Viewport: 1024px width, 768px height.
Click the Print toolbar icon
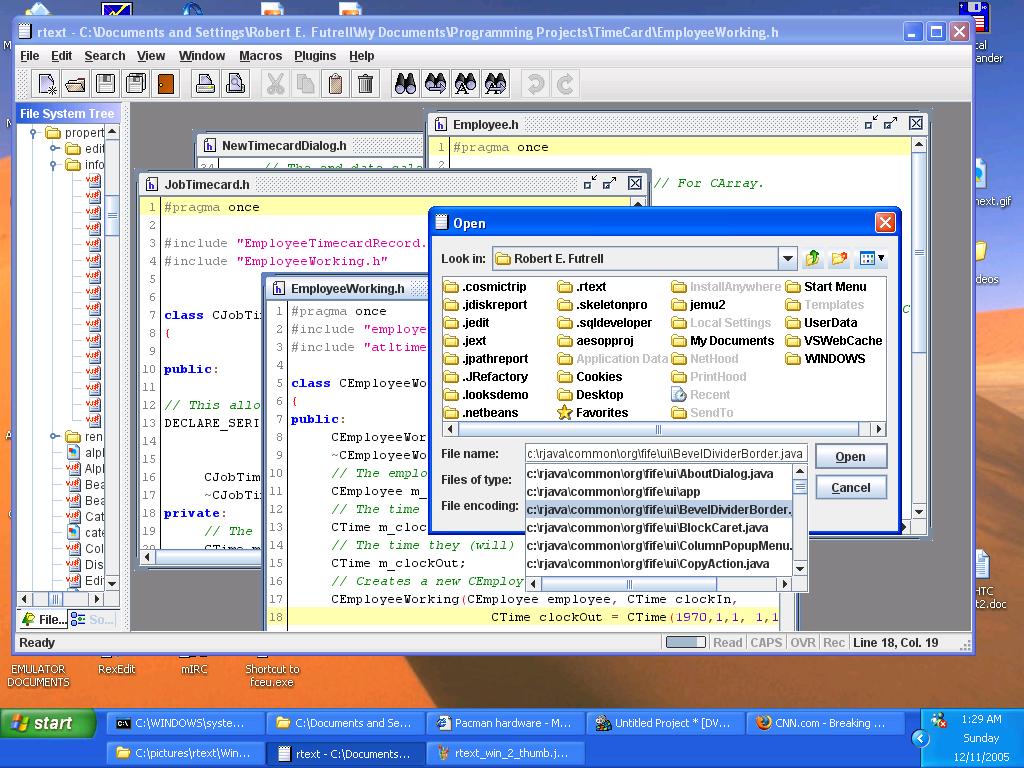[x=205, y=84]
